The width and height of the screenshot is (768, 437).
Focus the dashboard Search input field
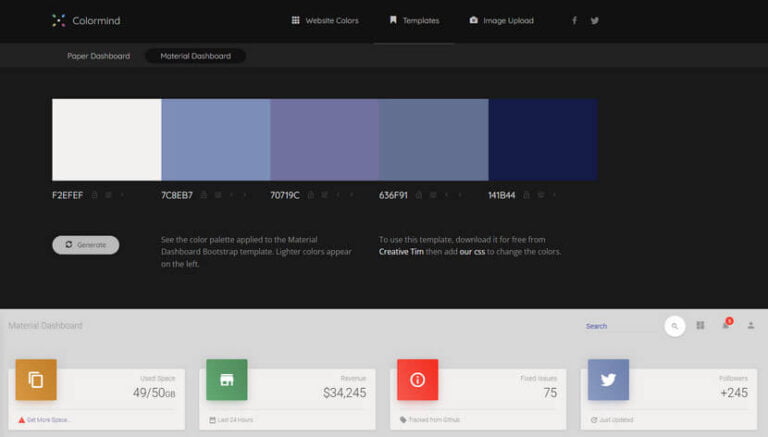[x=621, y=326]
